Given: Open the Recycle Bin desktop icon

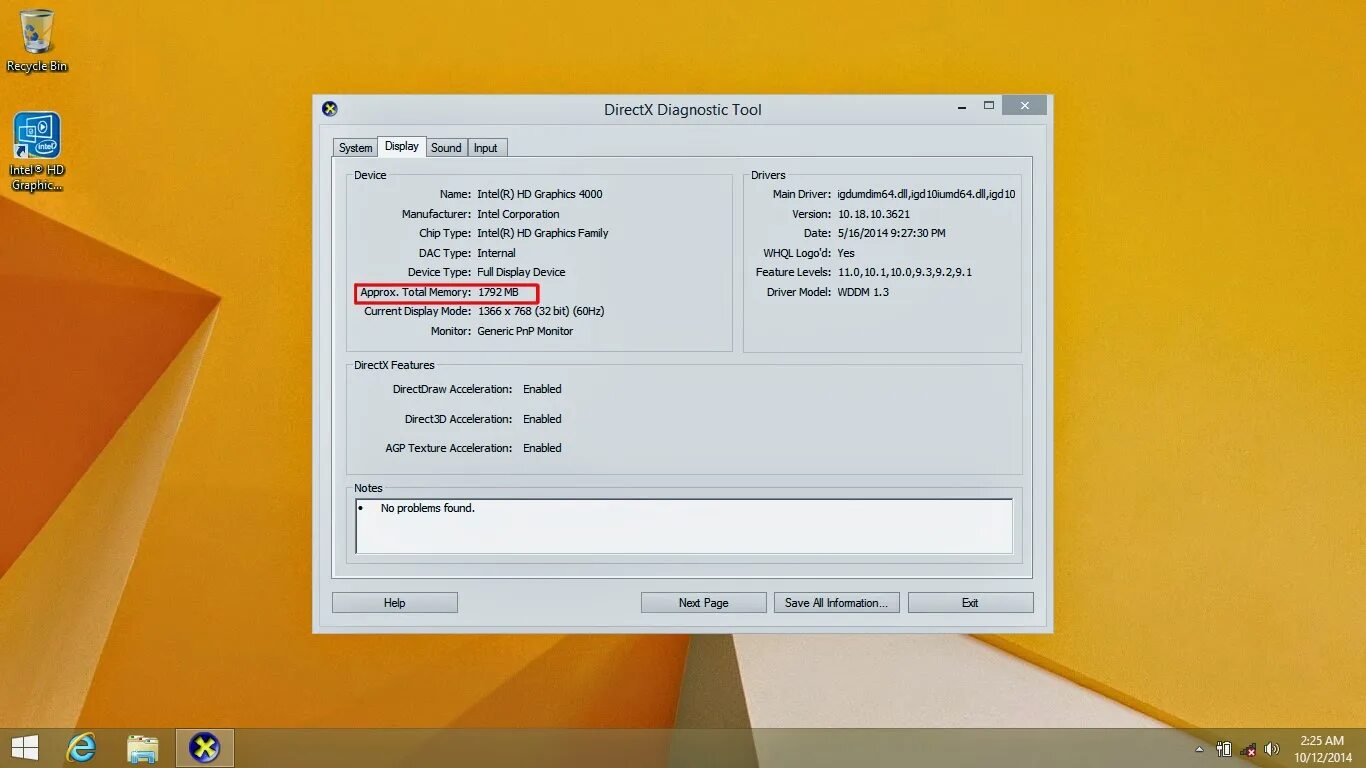Looking at the screenshot, I should point(37,40).
